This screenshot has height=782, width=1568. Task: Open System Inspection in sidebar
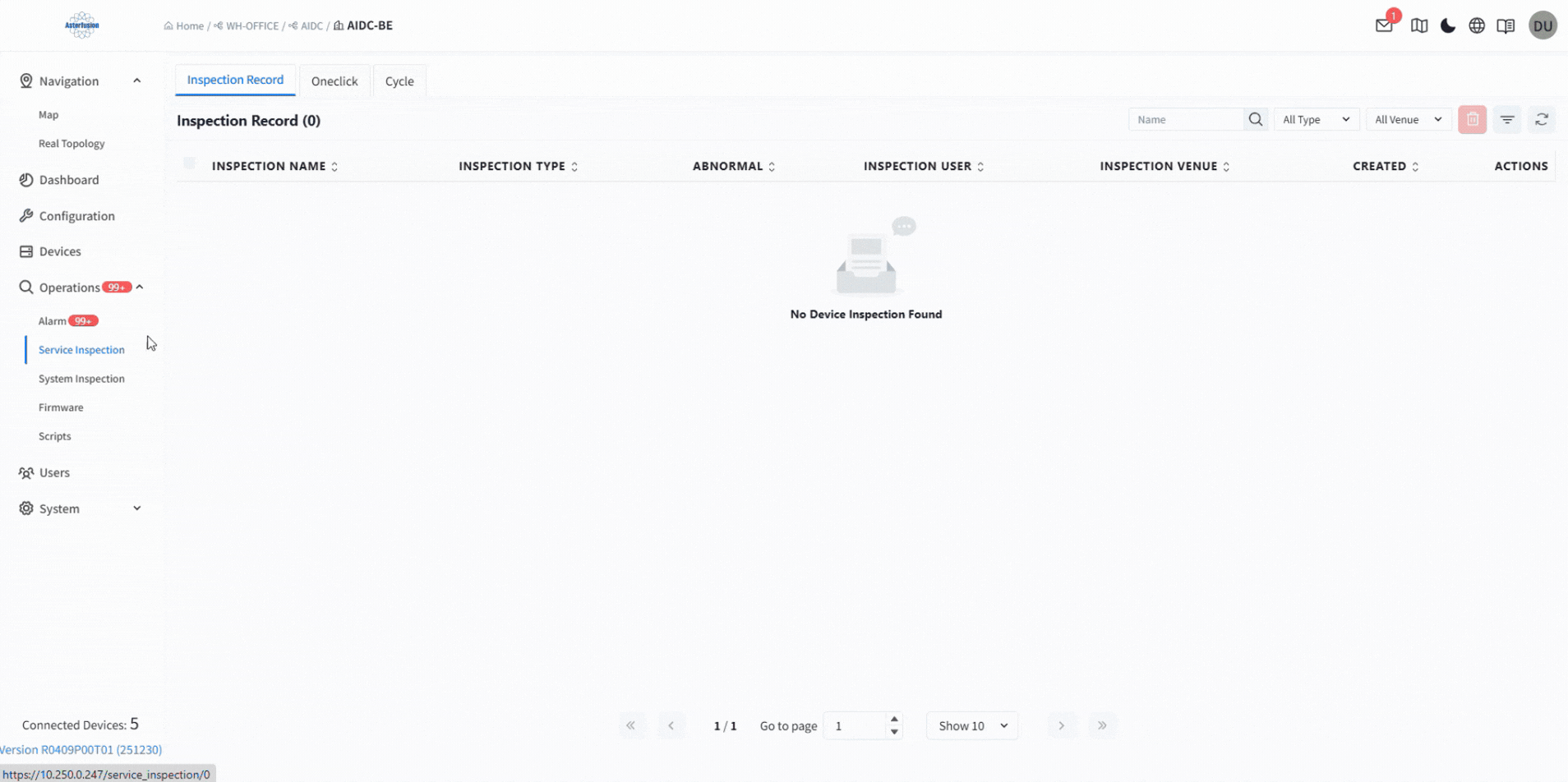(x=81, y=379)
